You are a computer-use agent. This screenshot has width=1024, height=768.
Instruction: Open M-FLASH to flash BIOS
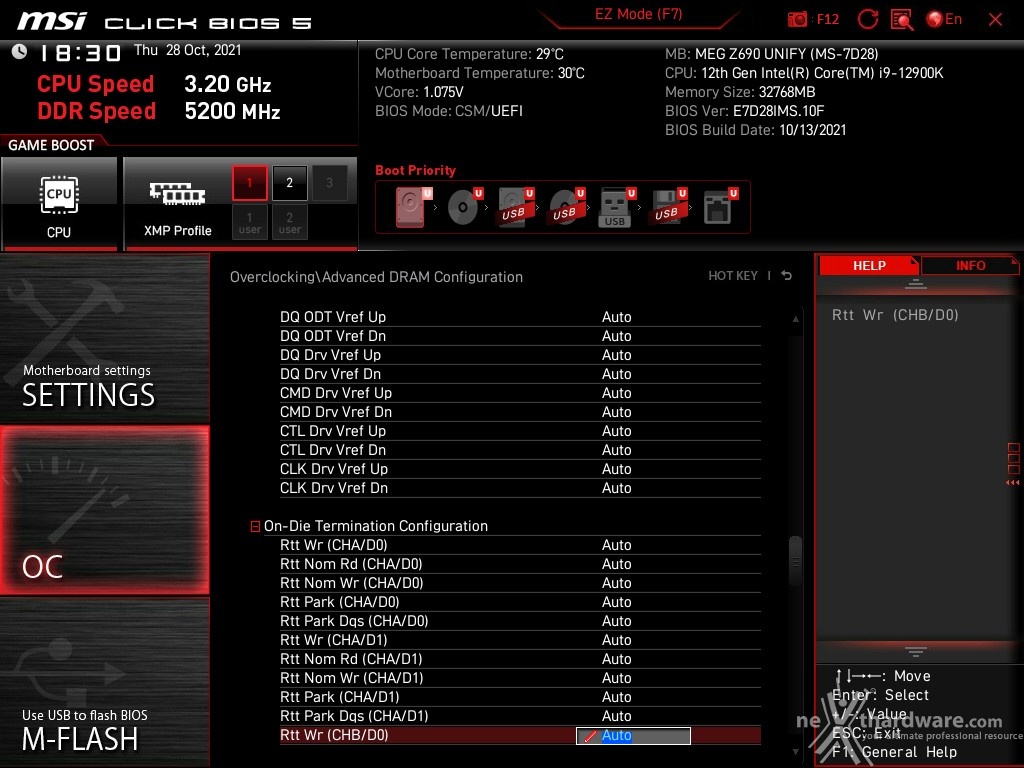(104, 682)
